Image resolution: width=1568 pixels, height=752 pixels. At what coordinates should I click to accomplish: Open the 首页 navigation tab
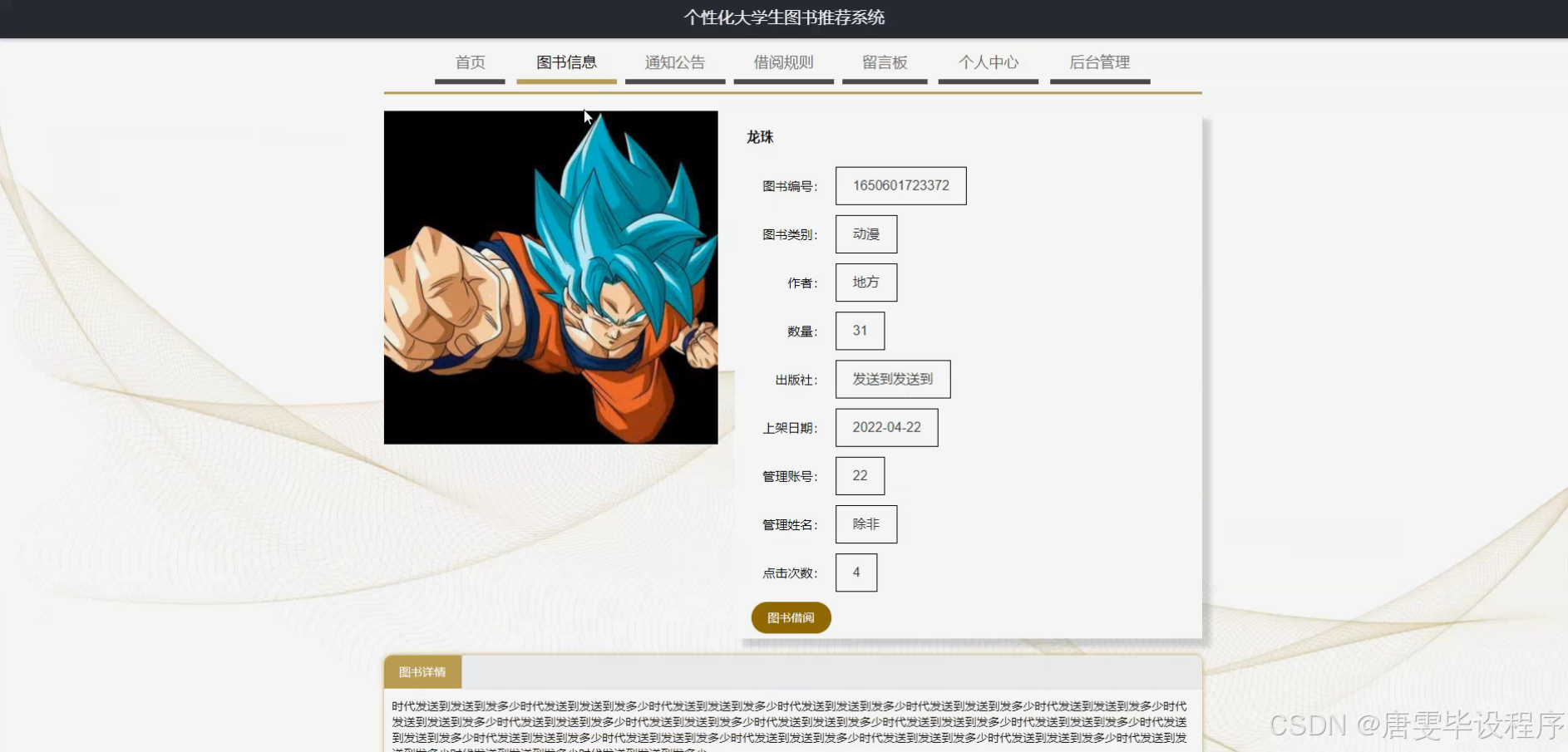click(470, 63)
